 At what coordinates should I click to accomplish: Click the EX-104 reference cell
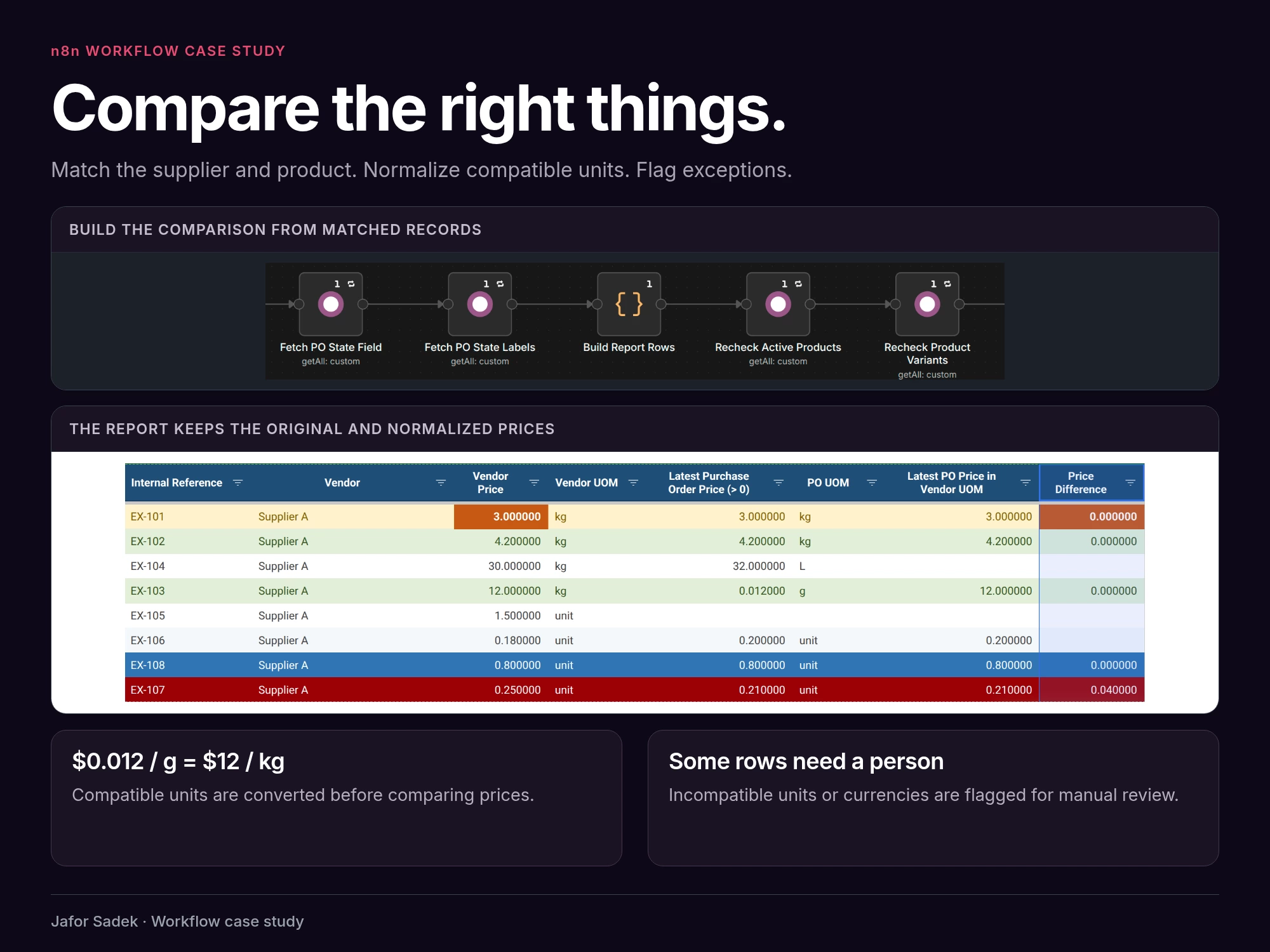click(189, 566)
